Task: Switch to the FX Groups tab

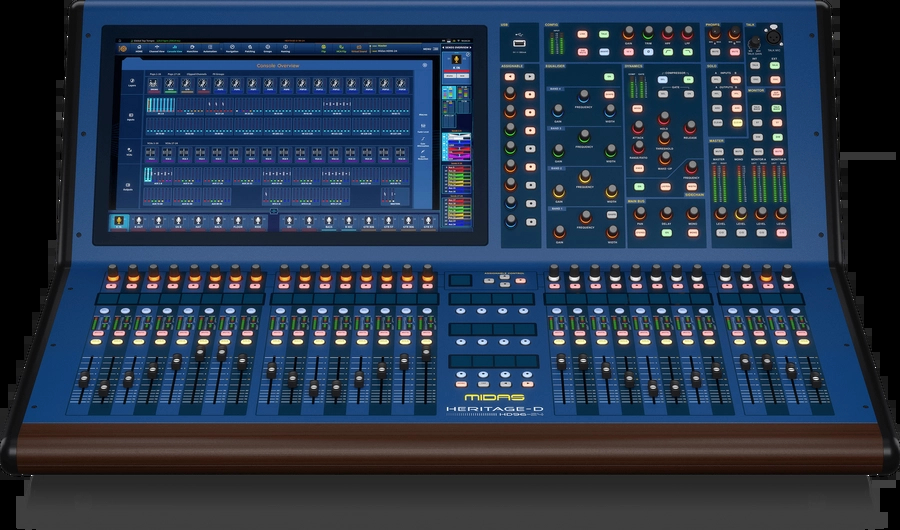Action: 218,74
